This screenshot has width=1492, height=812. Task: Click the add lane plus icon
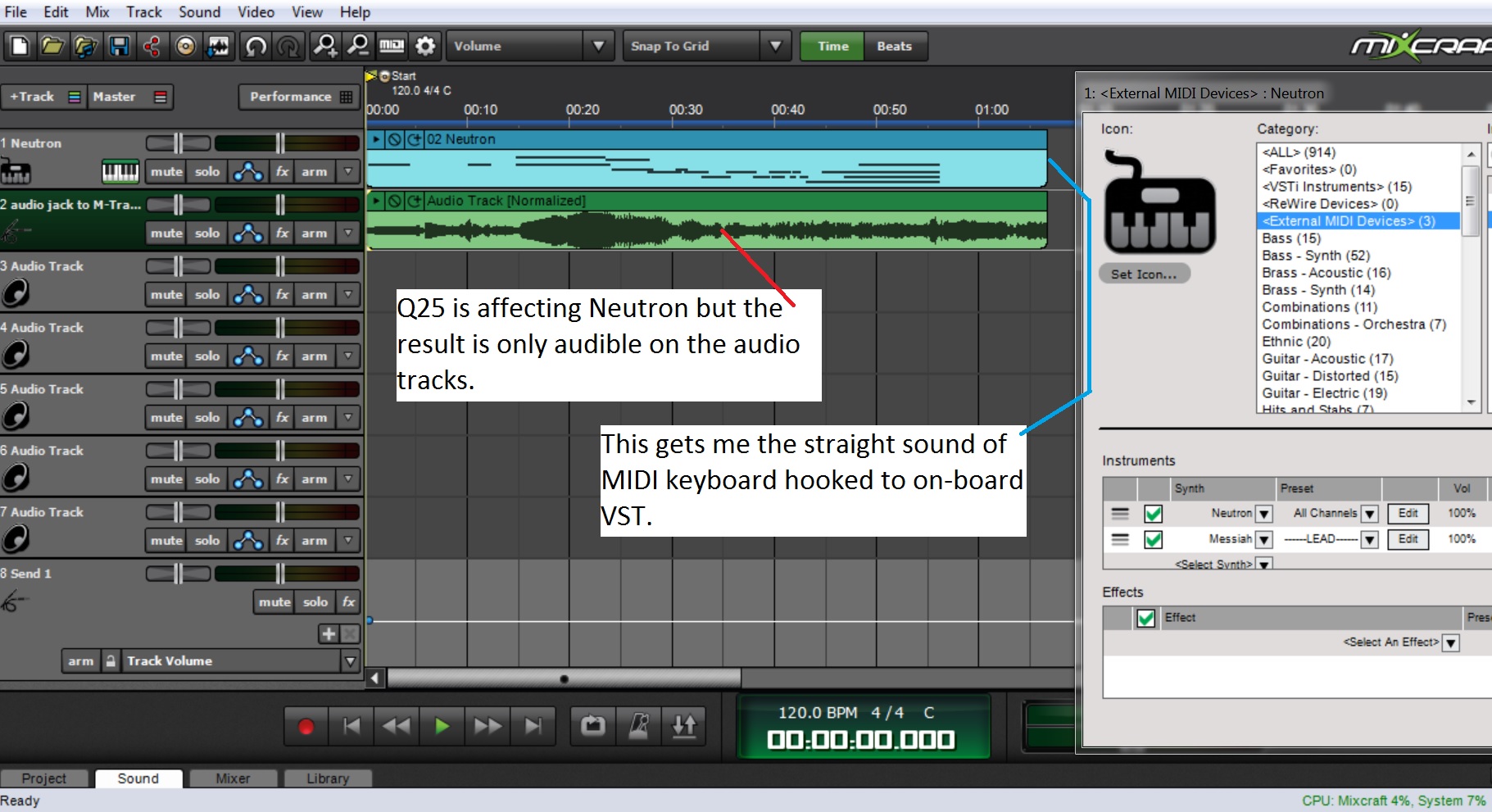click(329, 633)
